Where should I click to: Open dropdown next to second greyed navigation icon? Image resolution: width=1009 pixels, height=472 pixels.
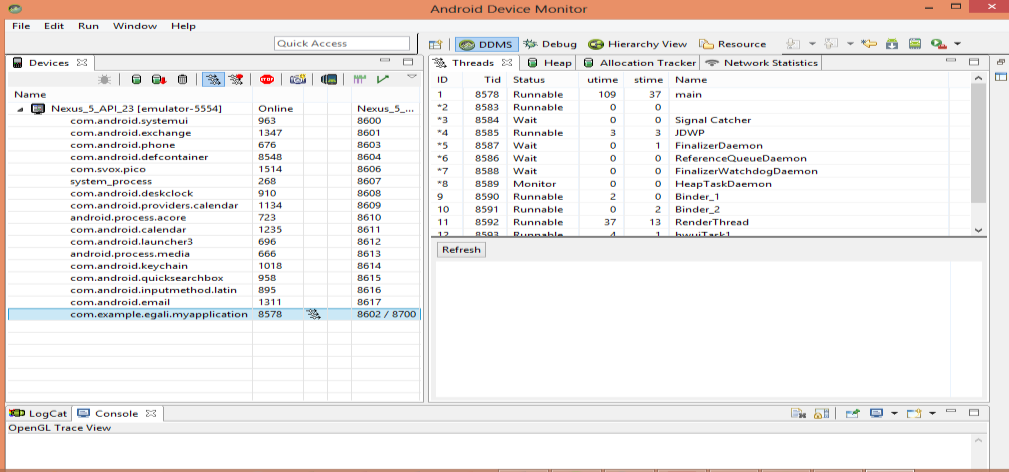tap(850, 44)
